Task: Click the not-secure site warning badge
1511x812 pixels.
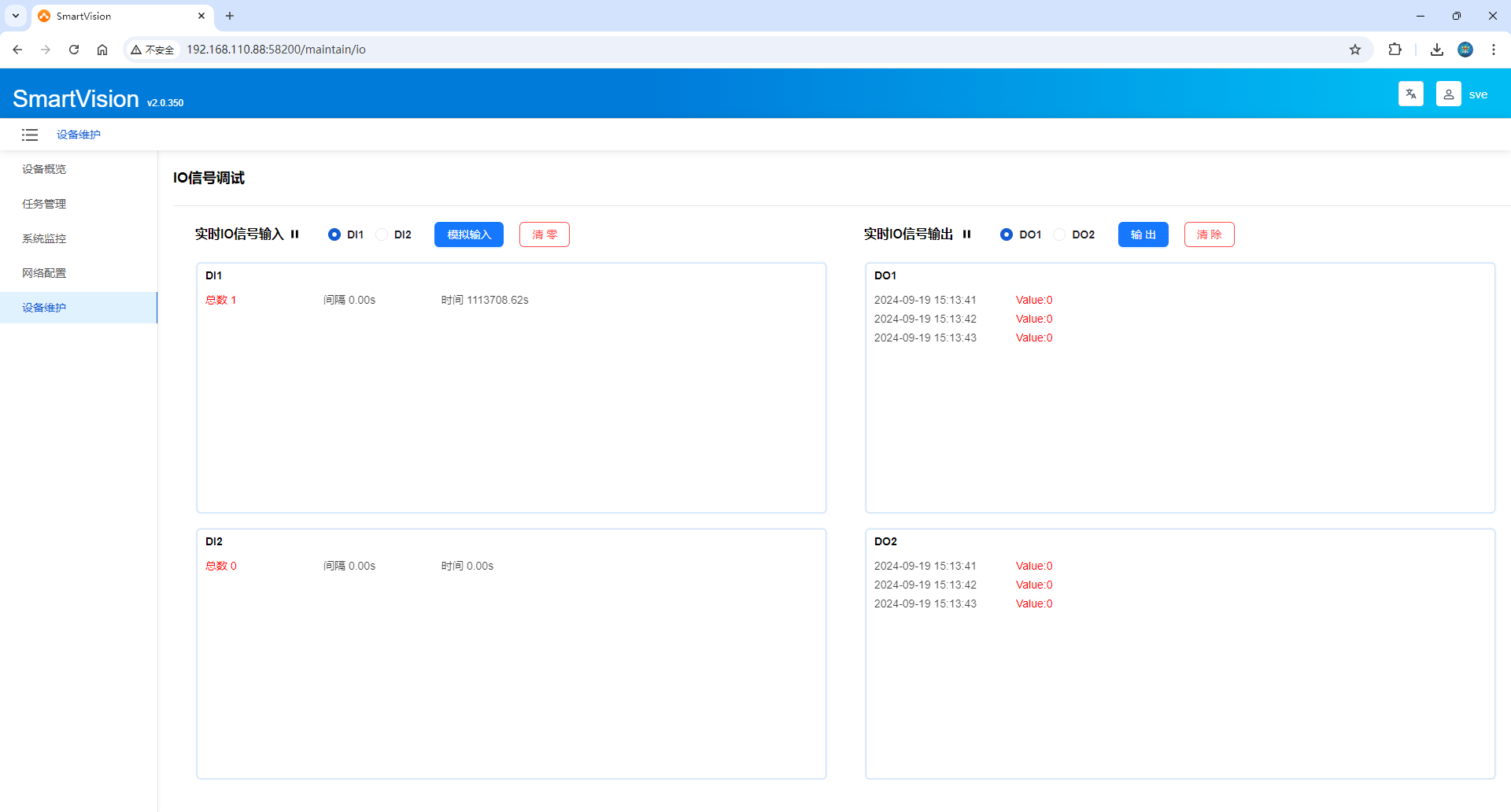Action: (x=153, y=50)
